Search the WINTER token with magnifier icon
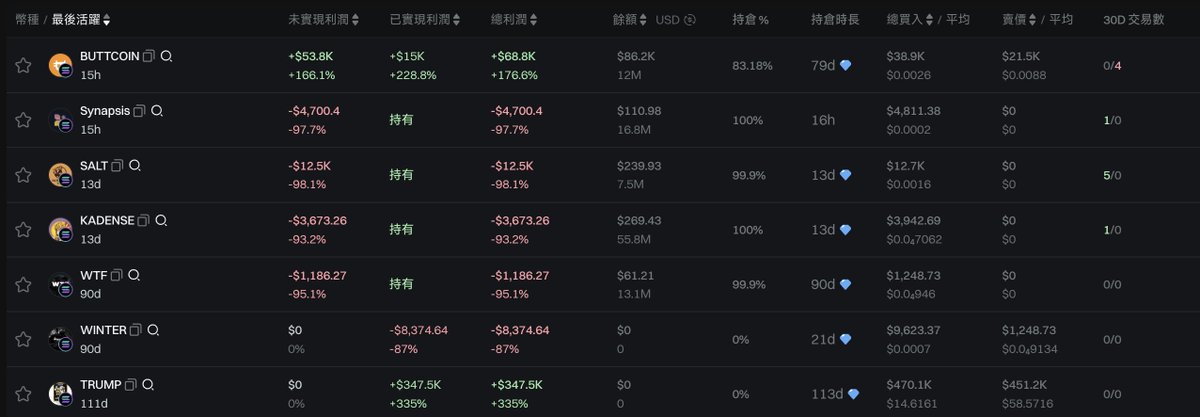The image size is (1200, 417). (153, 330)
